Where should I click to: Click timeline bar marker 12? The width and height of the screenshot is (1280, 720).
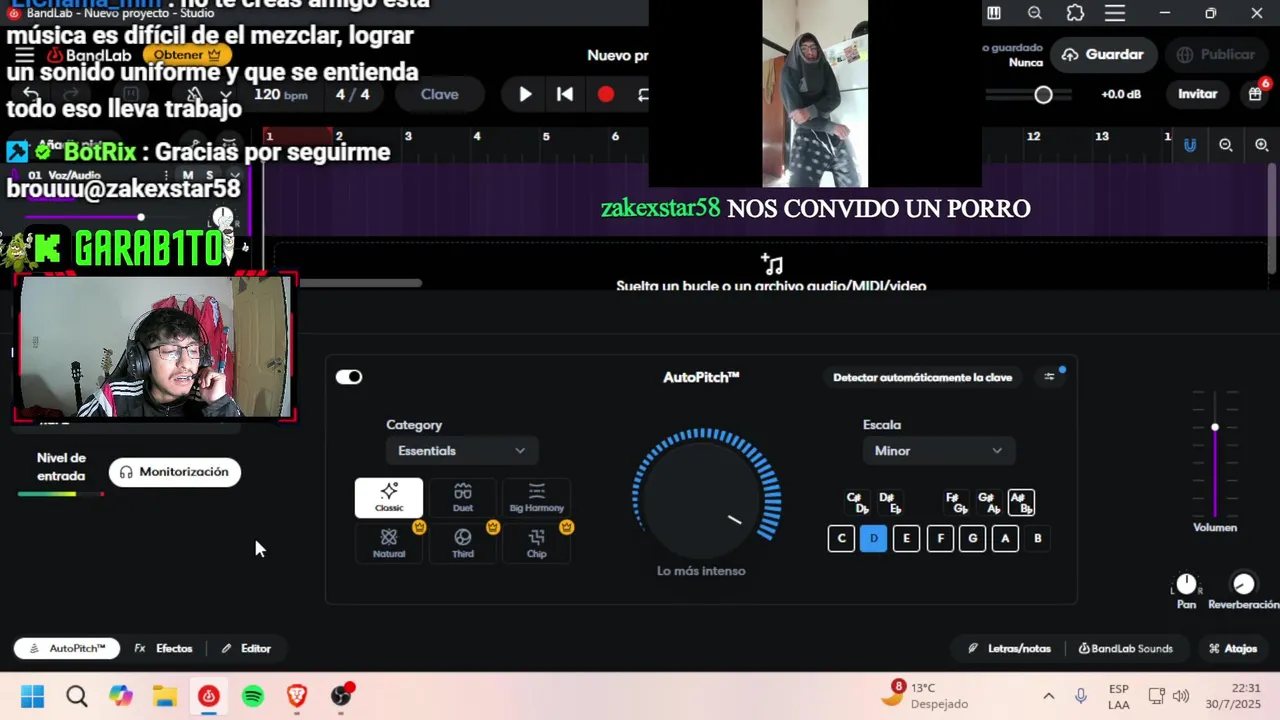click(1033, 136)
